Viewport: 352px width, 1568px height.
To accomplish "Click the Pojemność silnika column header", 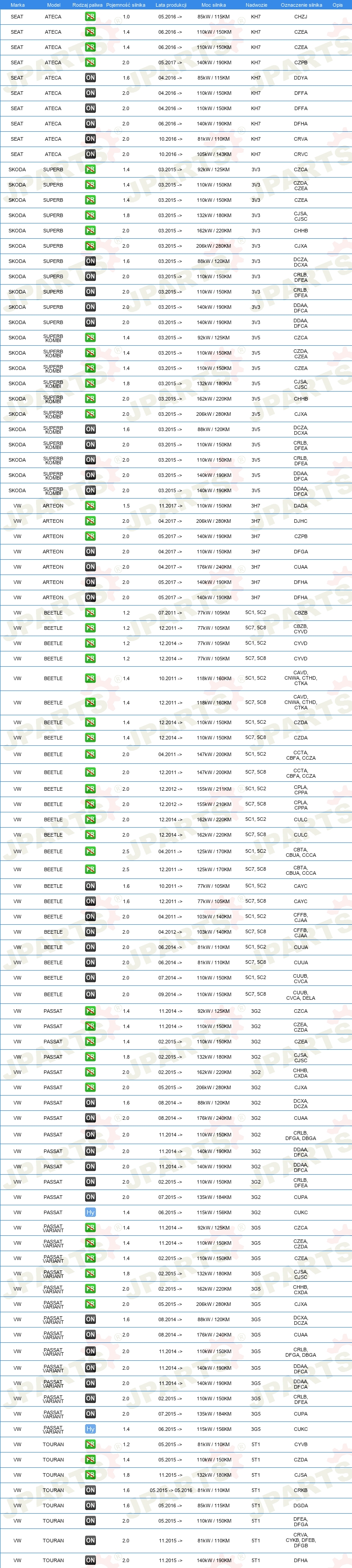I will pos(126,5).
